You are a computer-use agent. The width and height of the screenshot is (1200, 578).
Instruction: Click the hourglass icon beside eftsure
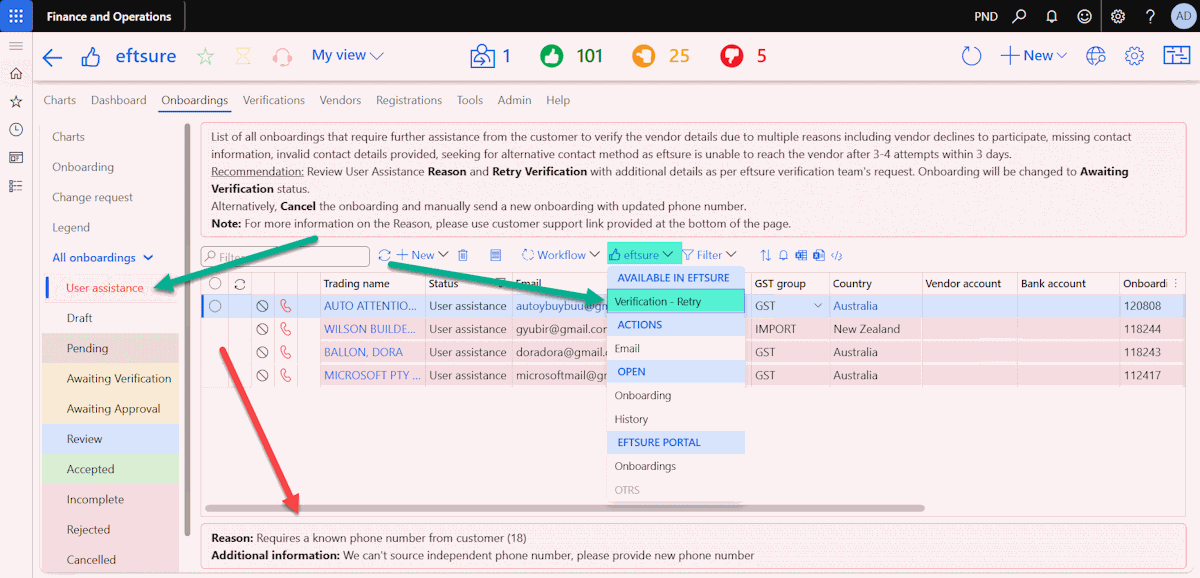coord(243,57)
